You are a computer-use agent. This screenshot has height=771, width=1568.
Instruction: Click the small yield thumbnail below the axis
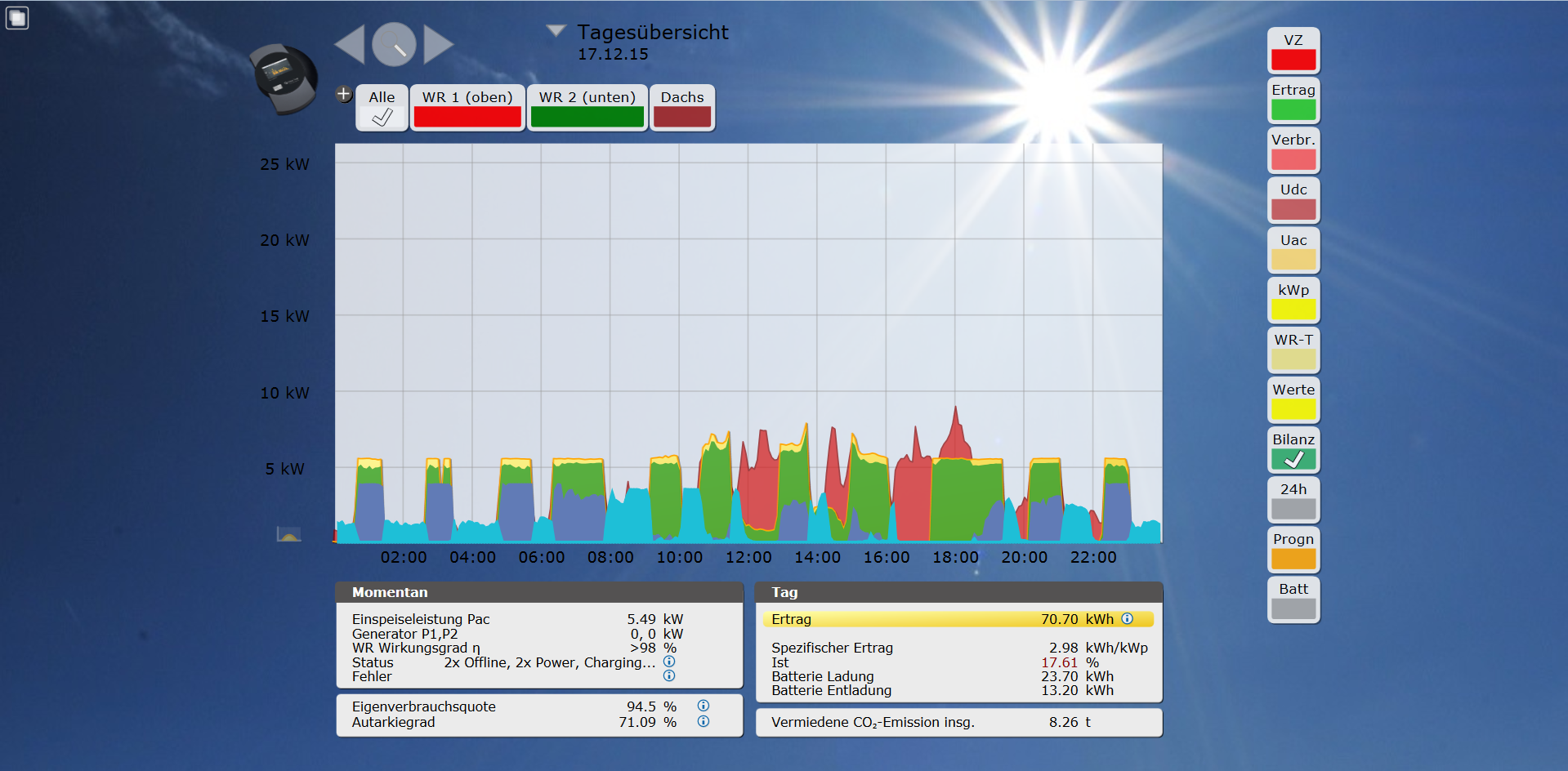(289, 534)
